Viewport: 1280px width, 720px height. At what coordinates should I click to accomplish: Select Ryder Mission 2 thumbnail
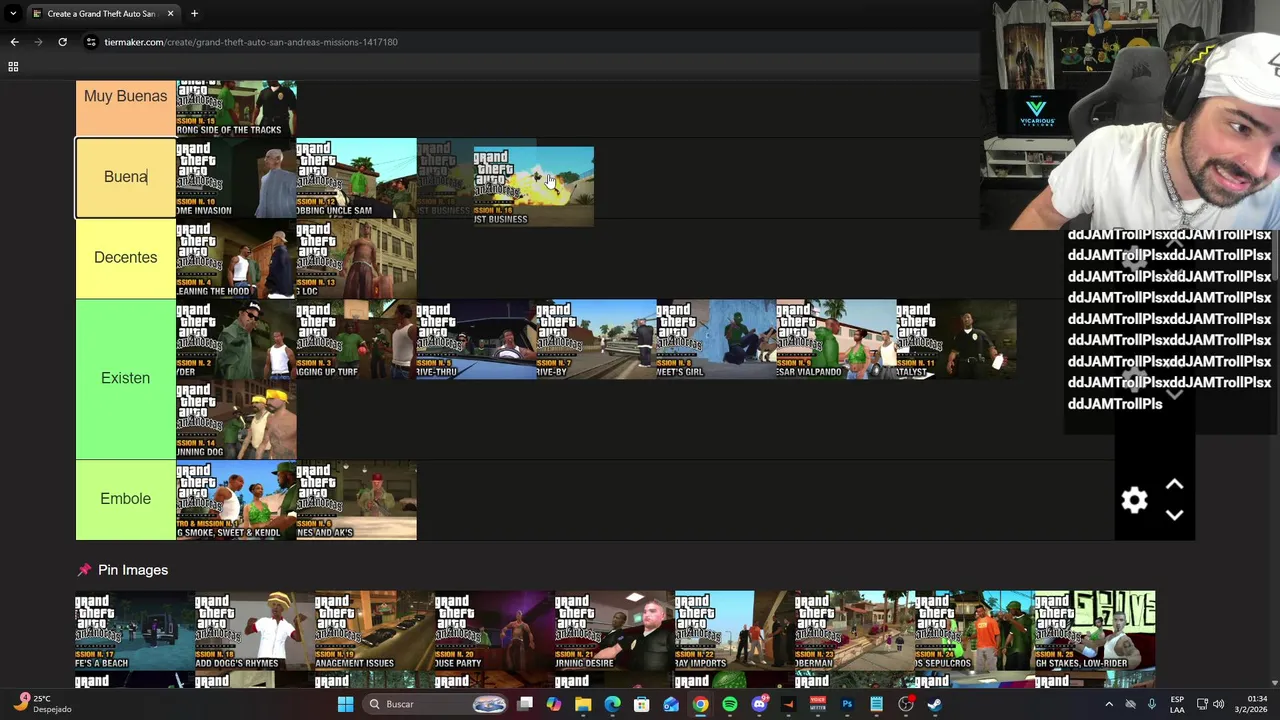[236, 339]
